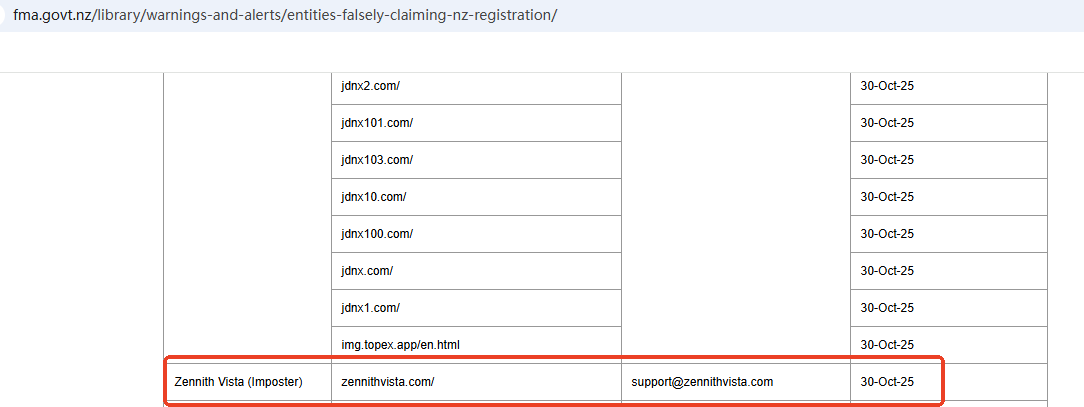1084x407 pixels.
Task: Click the zennithvista.com/ website cell
Action: pos(388,382)
